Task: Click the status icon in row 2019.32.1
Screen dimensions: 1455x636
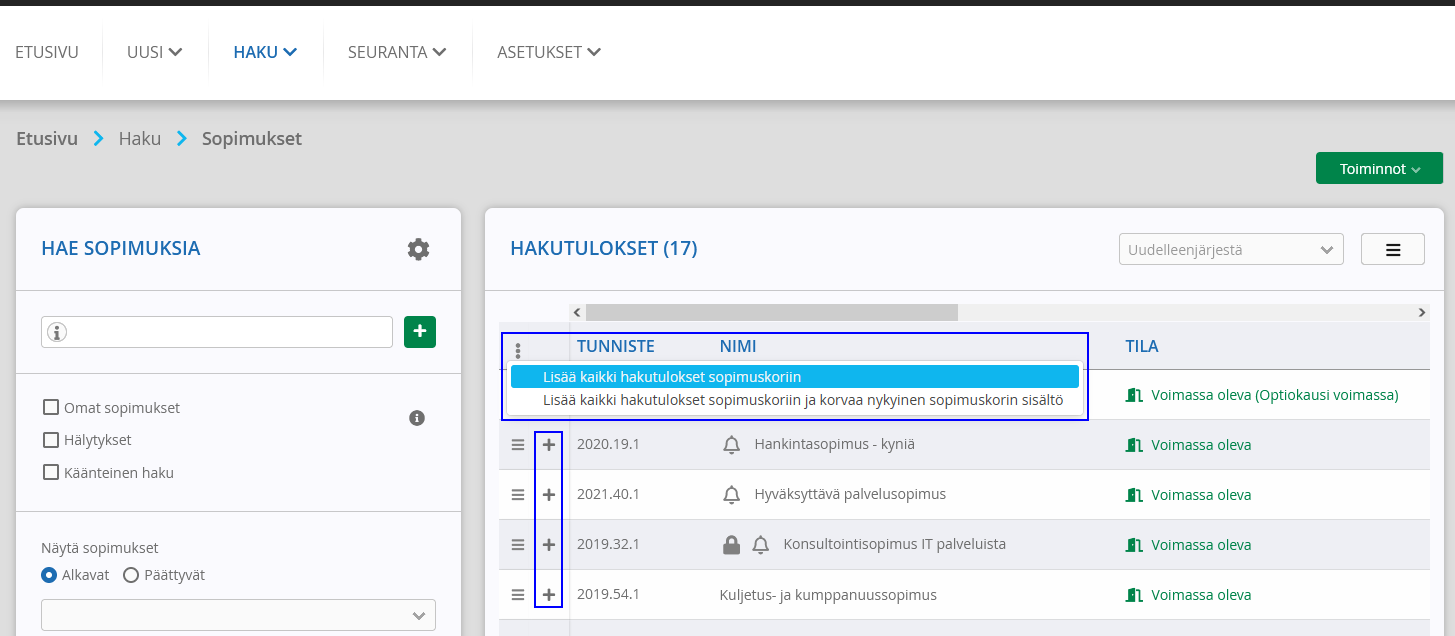Action: 1134,545
